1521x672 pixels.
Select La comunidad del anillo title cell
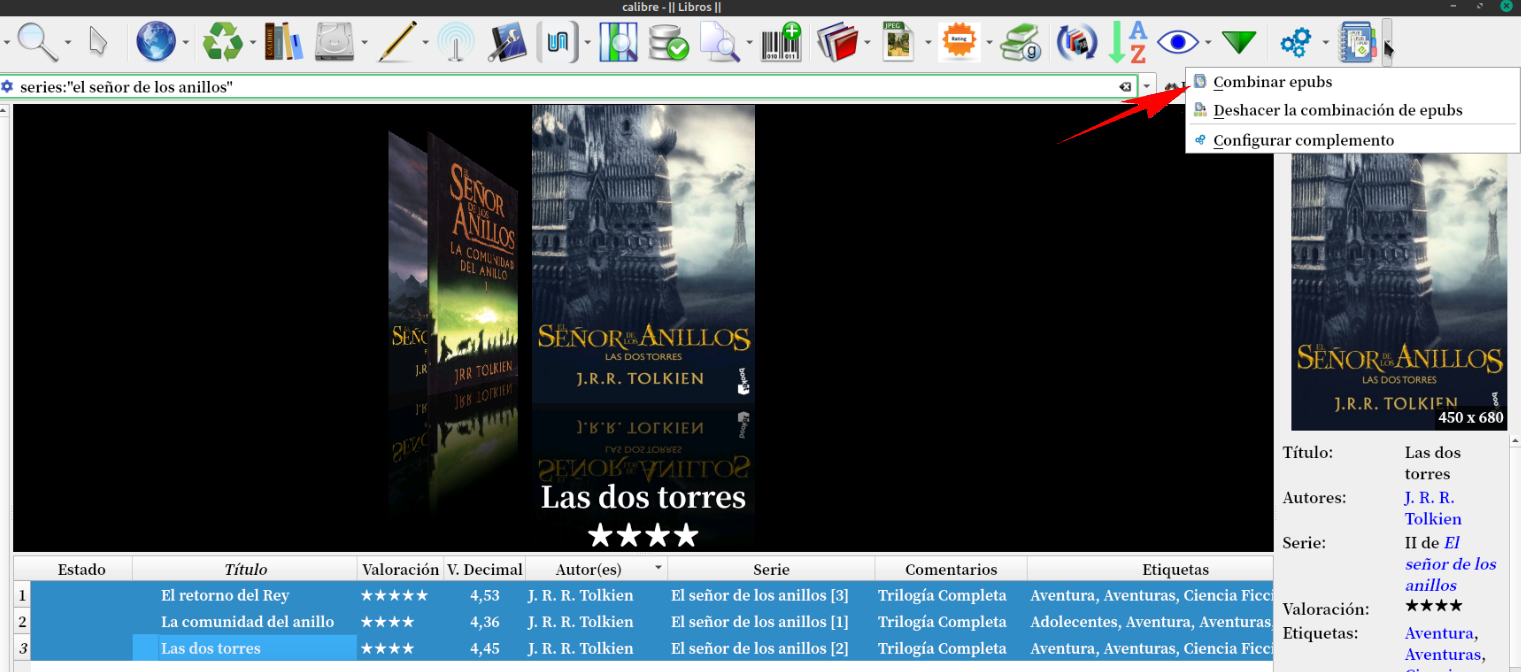(247, 621)
